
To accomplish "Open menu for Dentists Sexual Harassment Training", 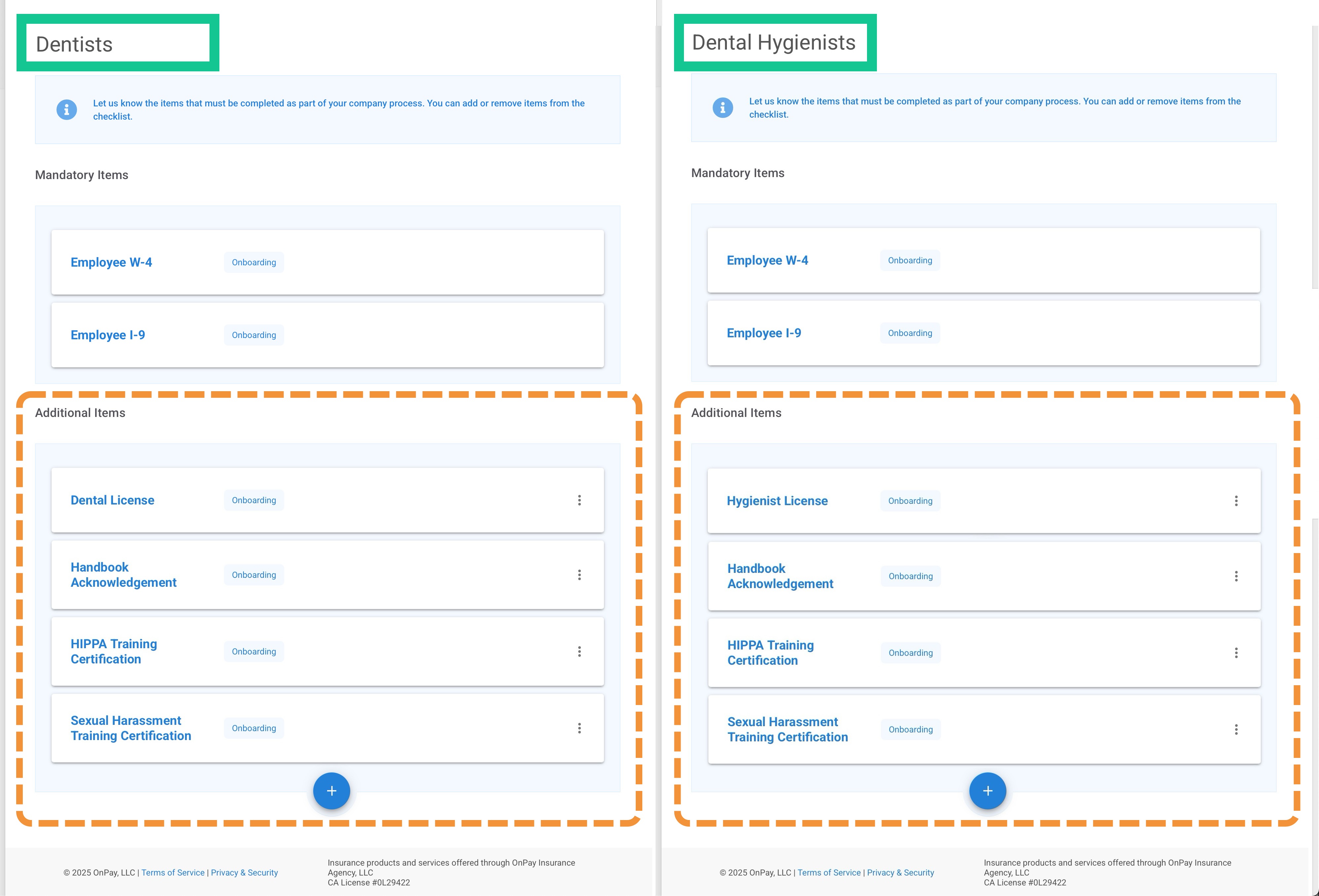I will click(x=579, y=728).
